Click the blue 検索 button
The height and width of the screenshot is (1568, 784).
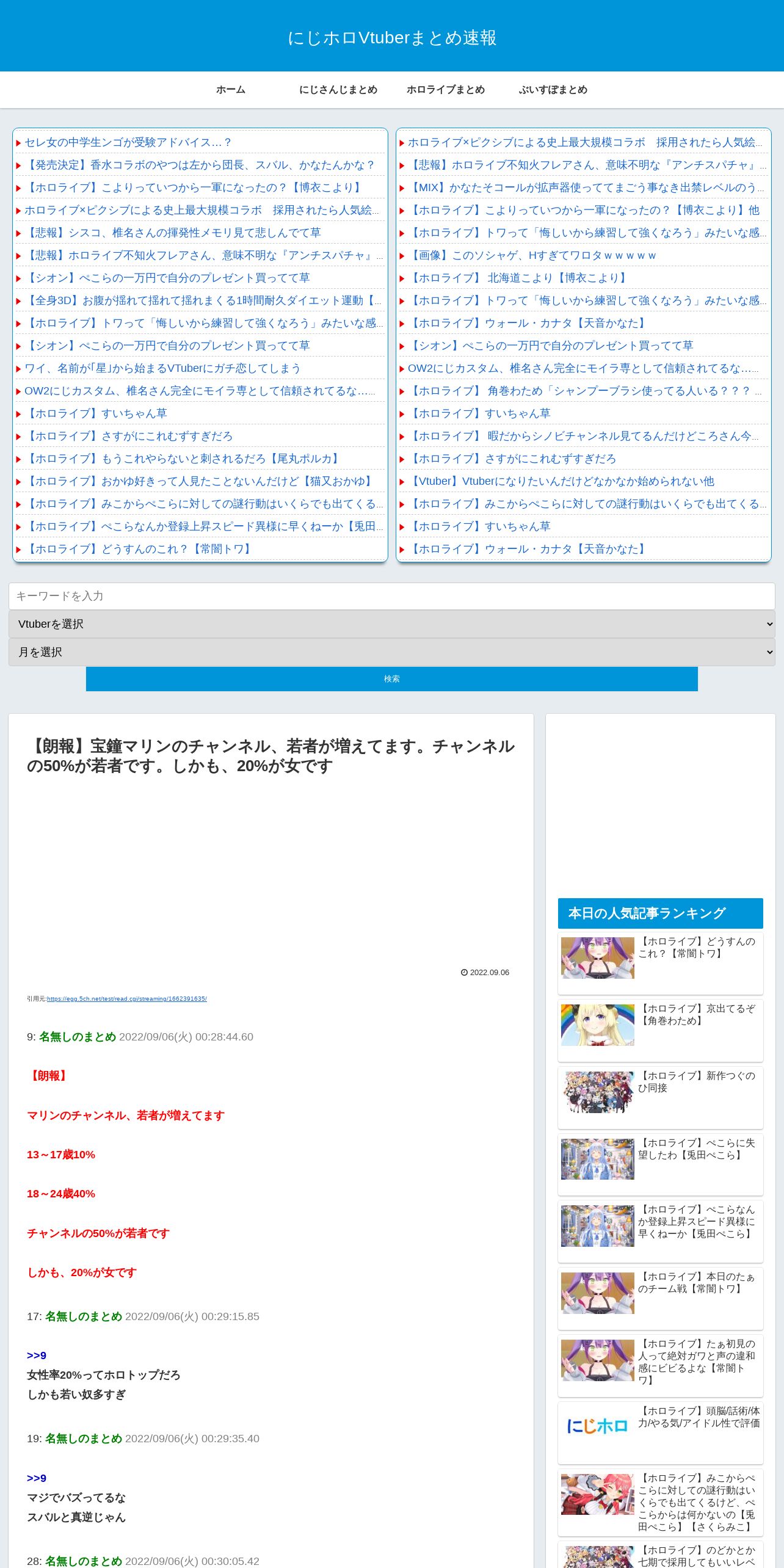pos(392,679)
